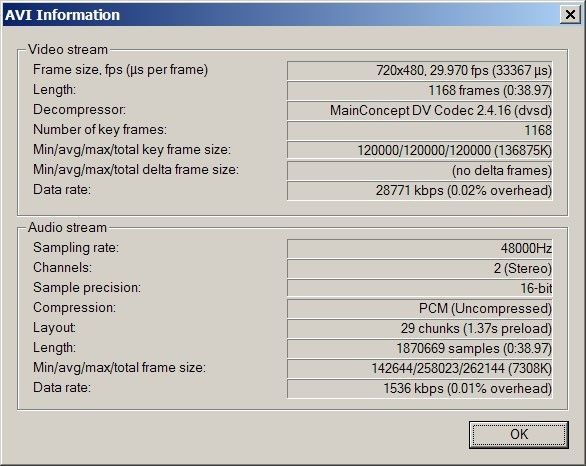586x466 pixels.
Task: Click the AVI Information title bar
Action: [x=280, y=15]
